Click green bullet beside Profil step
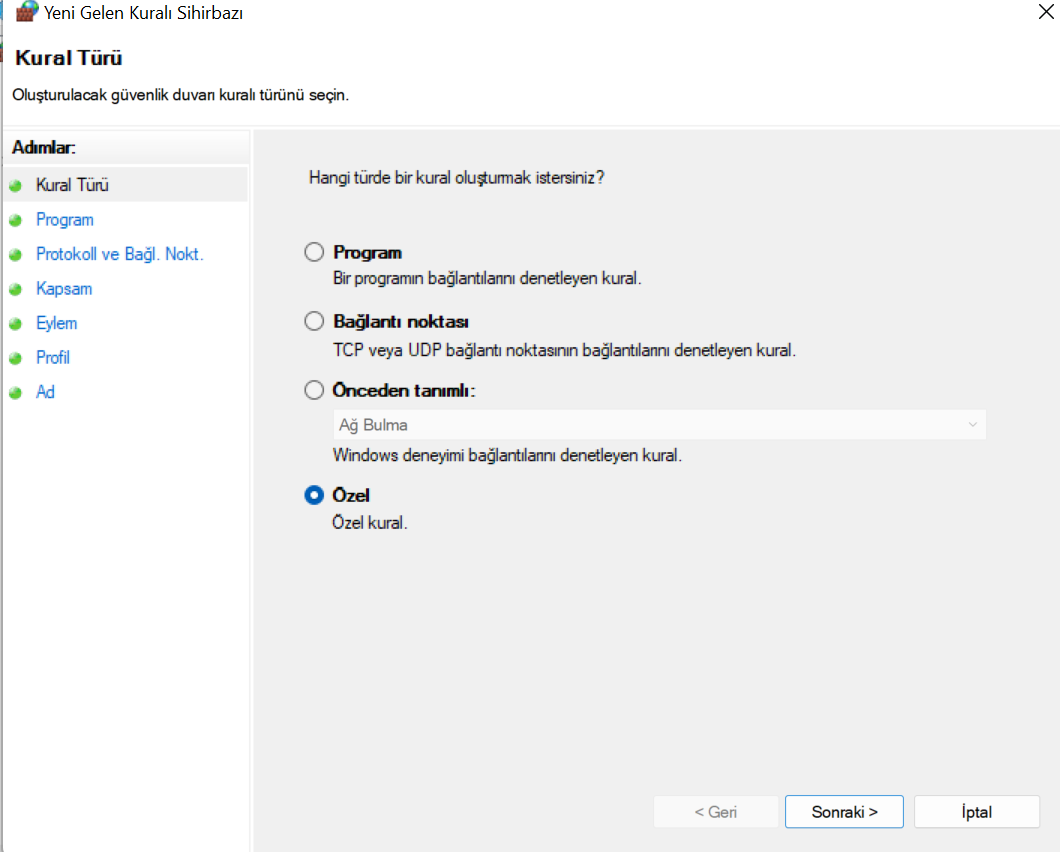This screenshot has height=852, width=1060. [x=15, y=359]
